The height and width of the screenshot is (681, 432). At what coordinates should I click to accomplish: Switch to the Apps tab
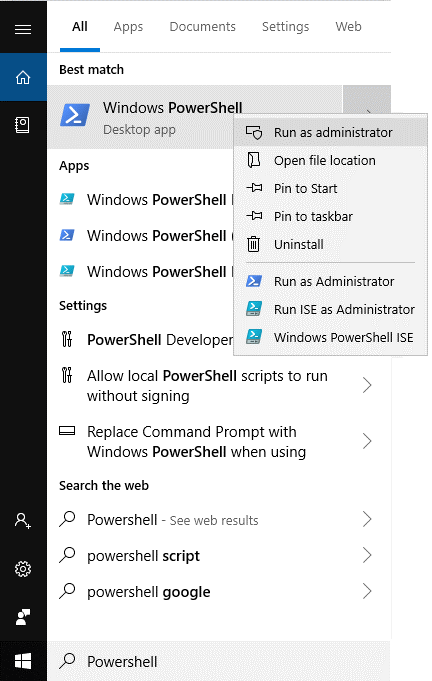click(x=128, y=26)
